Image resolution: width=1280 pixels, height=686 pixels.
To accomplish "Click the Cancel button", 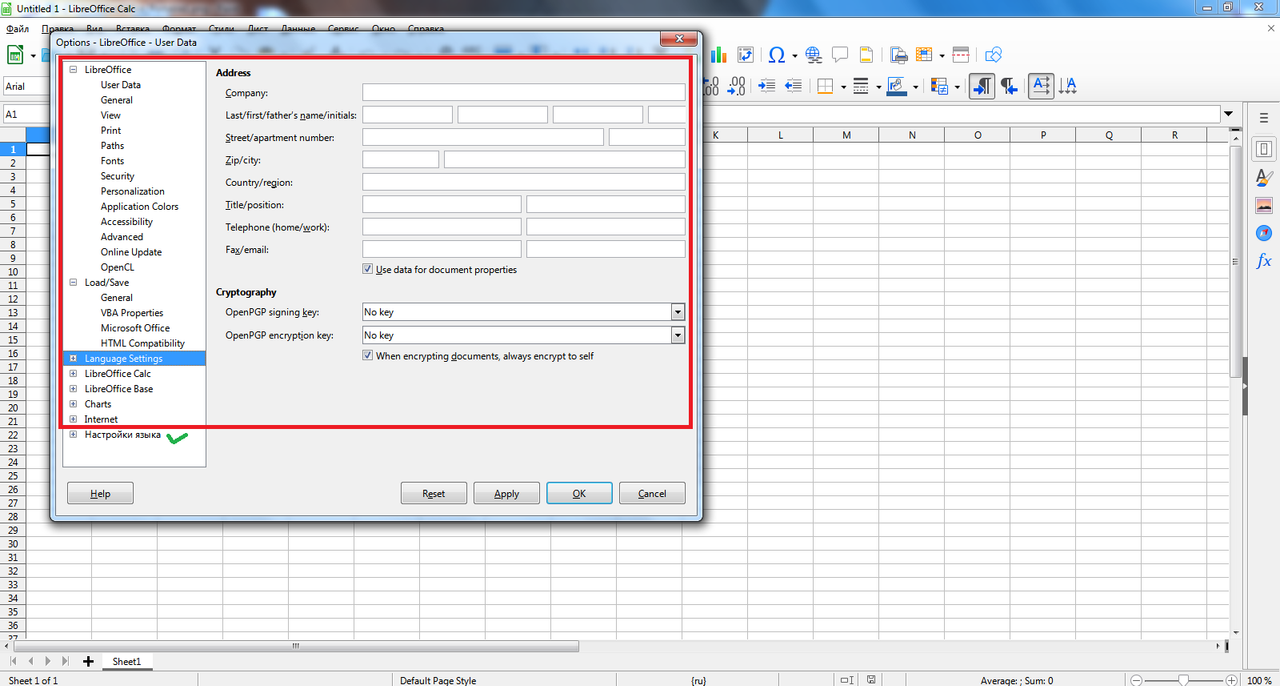I will pos(652,493).
